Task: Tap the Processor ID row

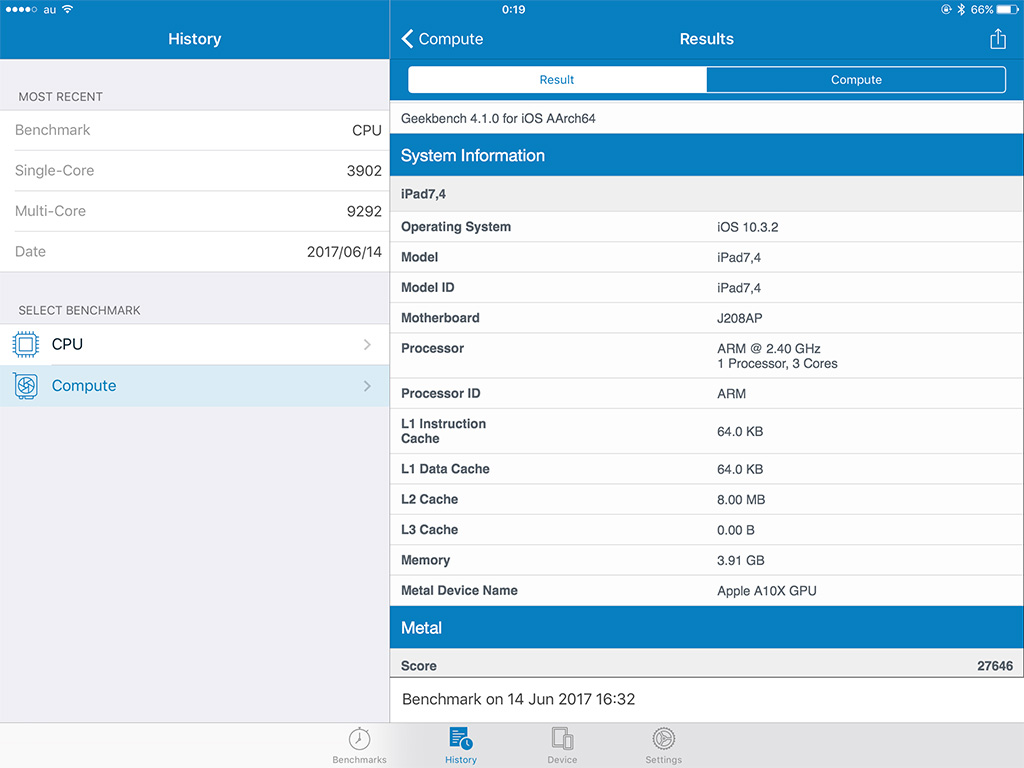Action: [x=707, y=394]
